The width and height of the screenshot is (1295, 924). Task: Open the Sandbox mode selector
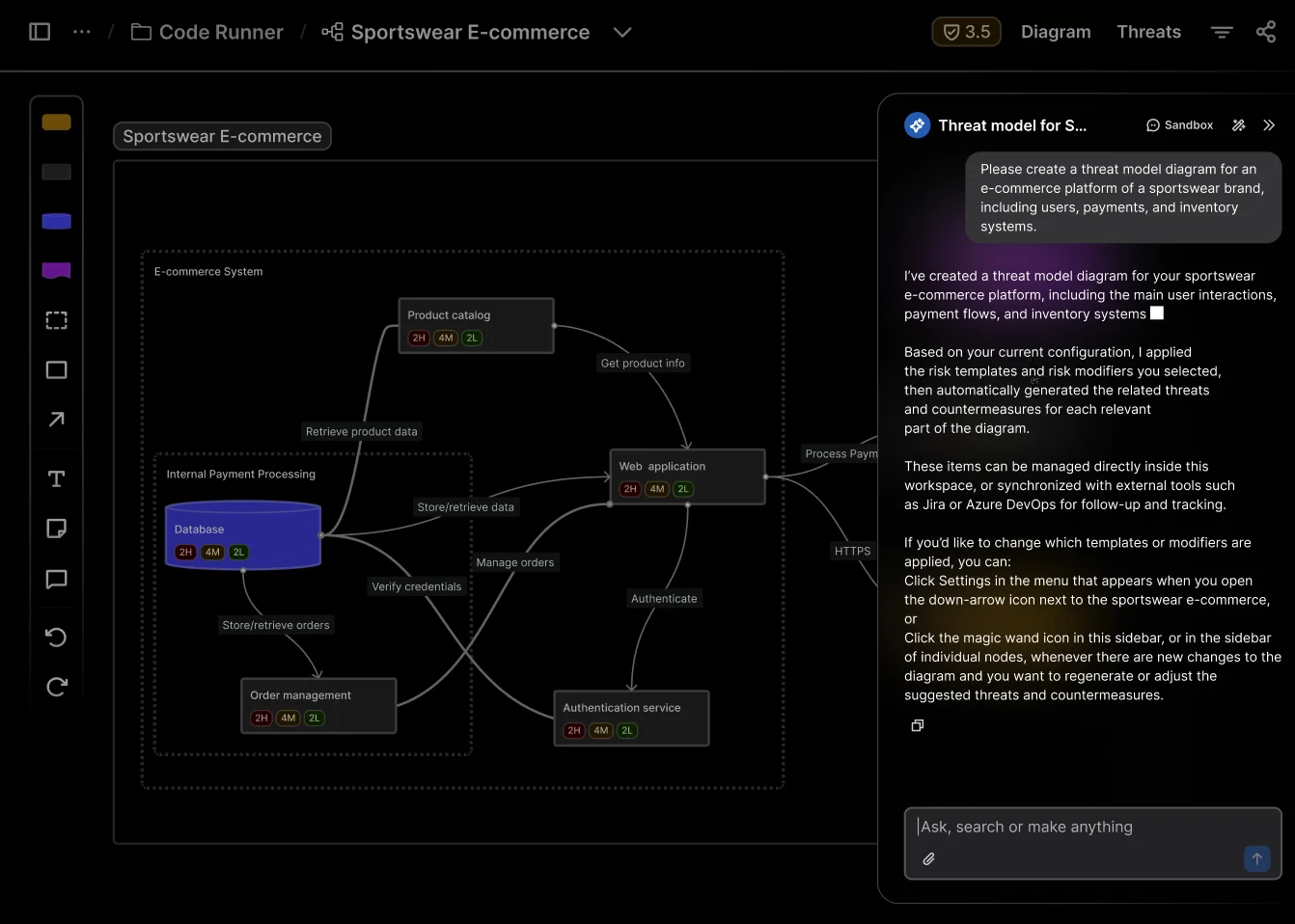[x=1179, y=125]
